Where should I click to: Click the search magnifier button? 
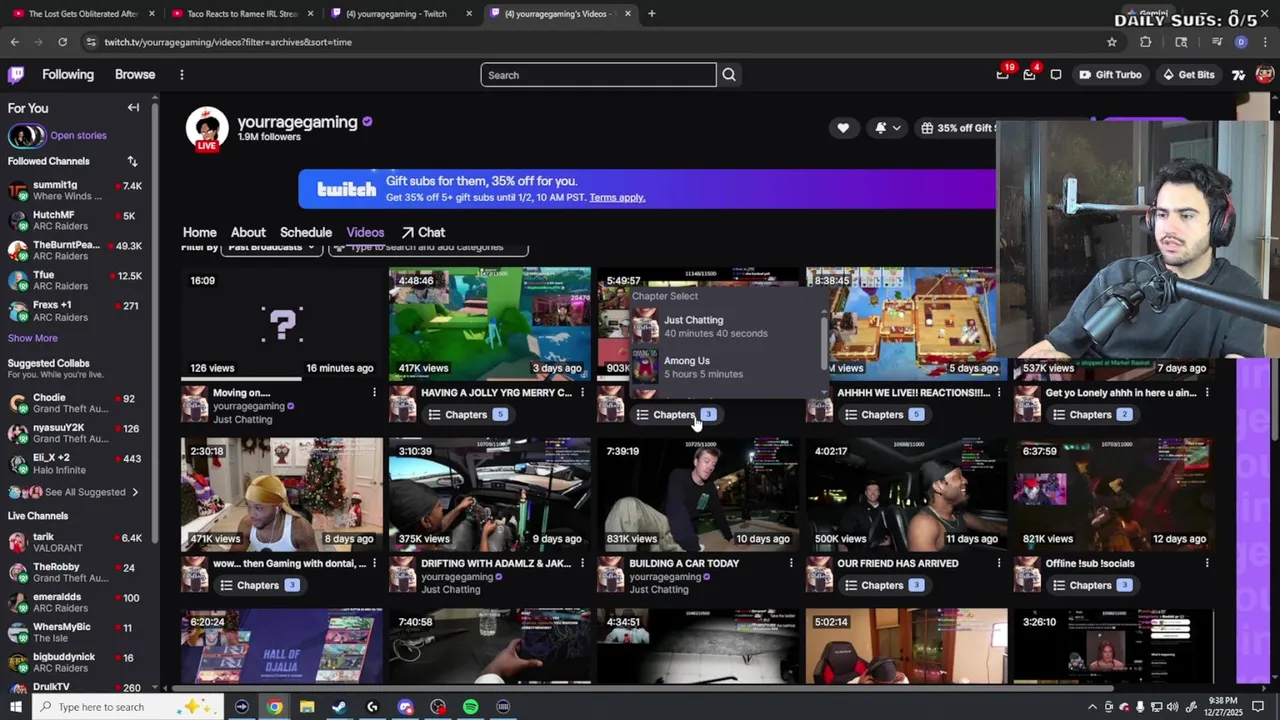click(729, 75)
